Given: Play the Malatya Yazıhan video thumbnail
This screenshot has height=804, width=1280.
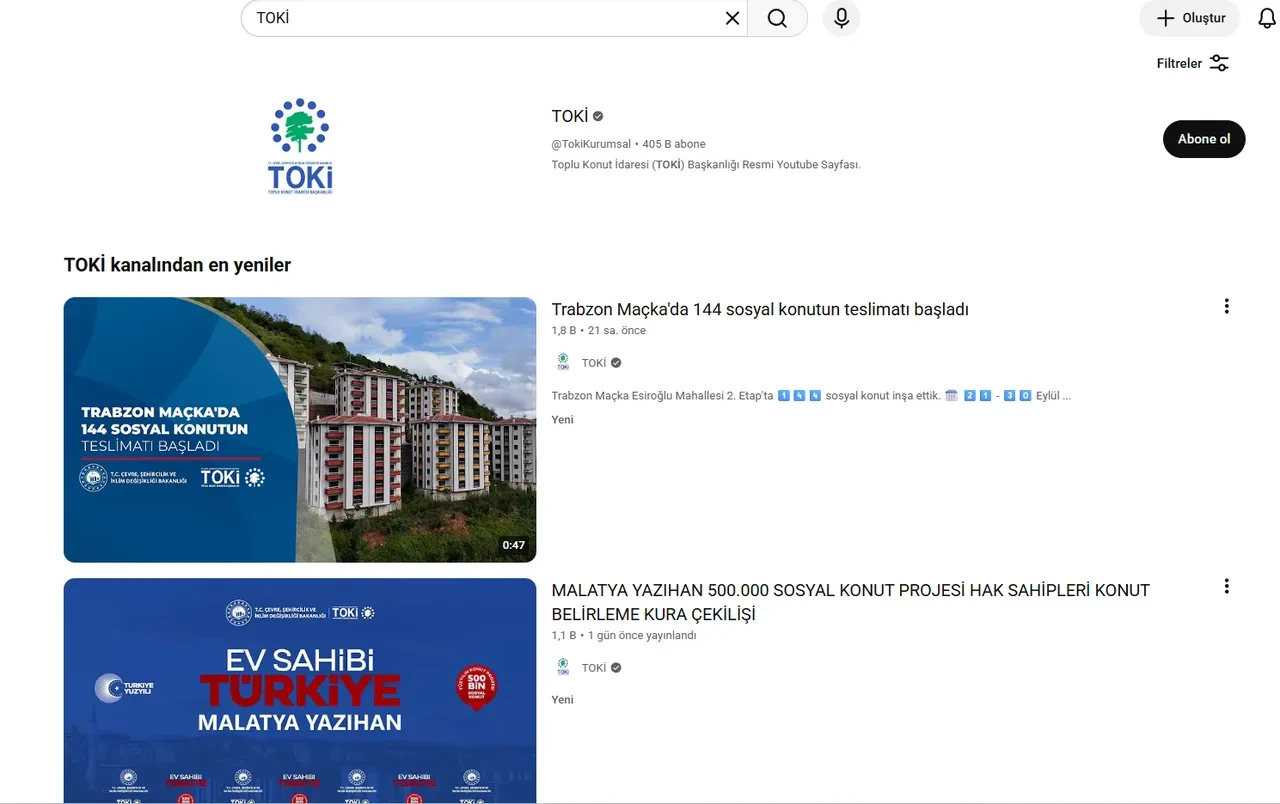Looking at the screenshot, I should tap(300, 691).
